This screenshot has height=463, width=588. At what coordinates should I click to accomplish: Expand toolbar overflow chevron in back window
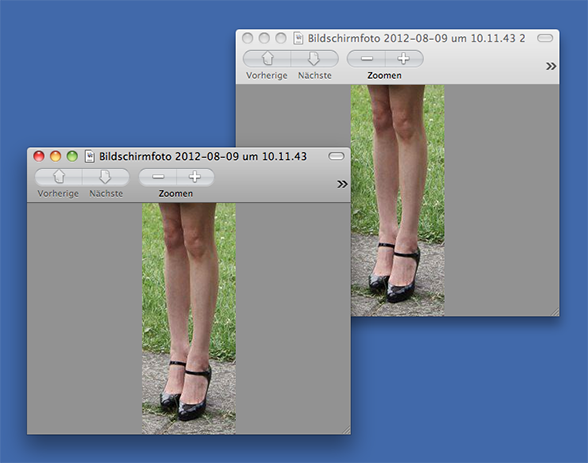pos(551,66)
